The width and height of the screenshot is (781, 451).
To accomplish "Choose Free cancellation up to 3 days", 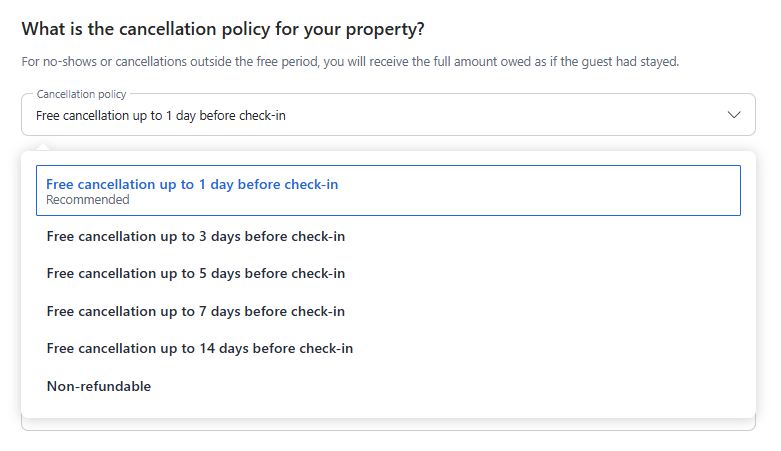I will pyautogui.click(x=388, y=236).
